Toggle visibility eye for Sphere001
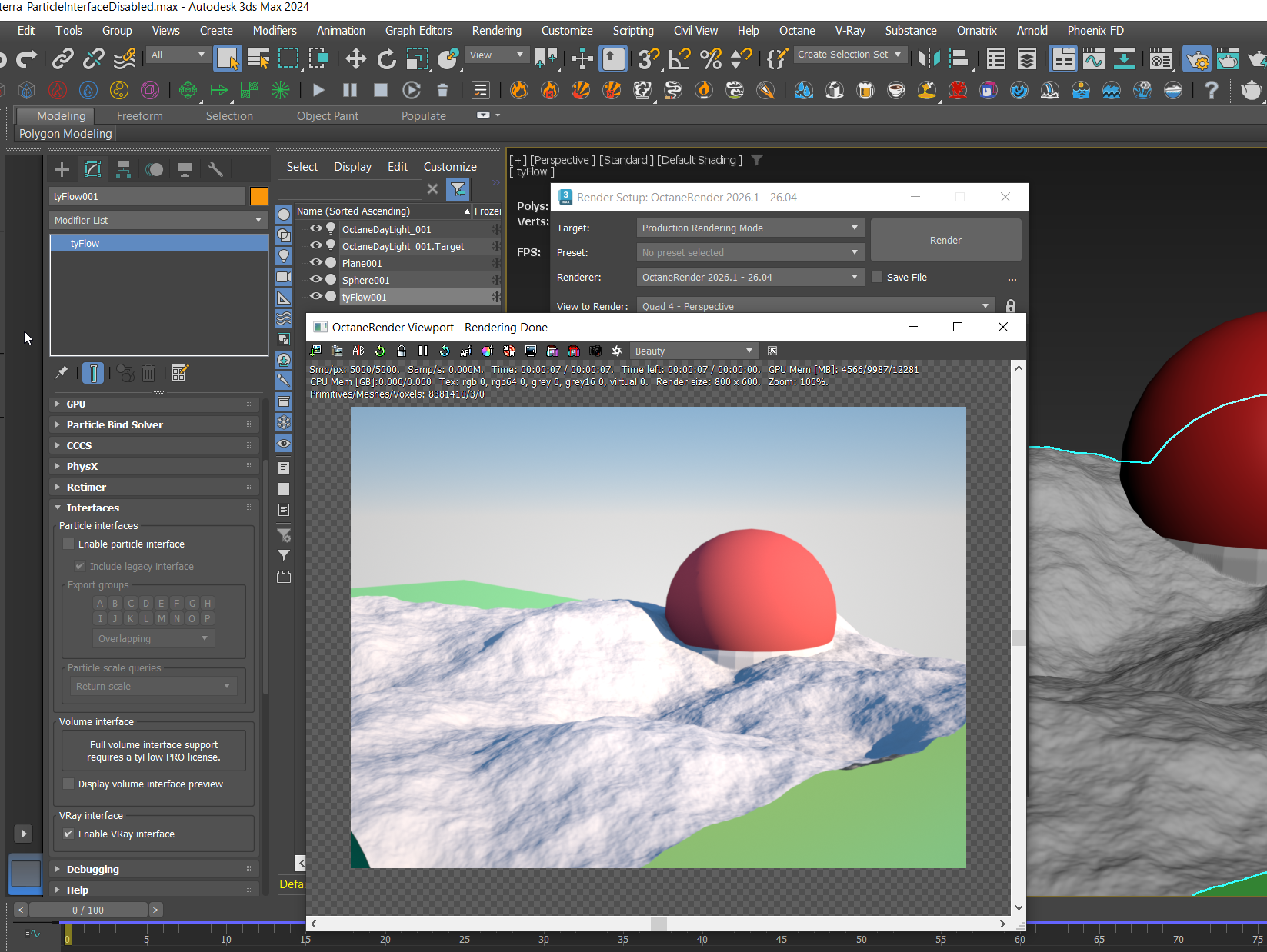Image resolution: width=1267 pixels, height=952 pixels. (316, 279)
